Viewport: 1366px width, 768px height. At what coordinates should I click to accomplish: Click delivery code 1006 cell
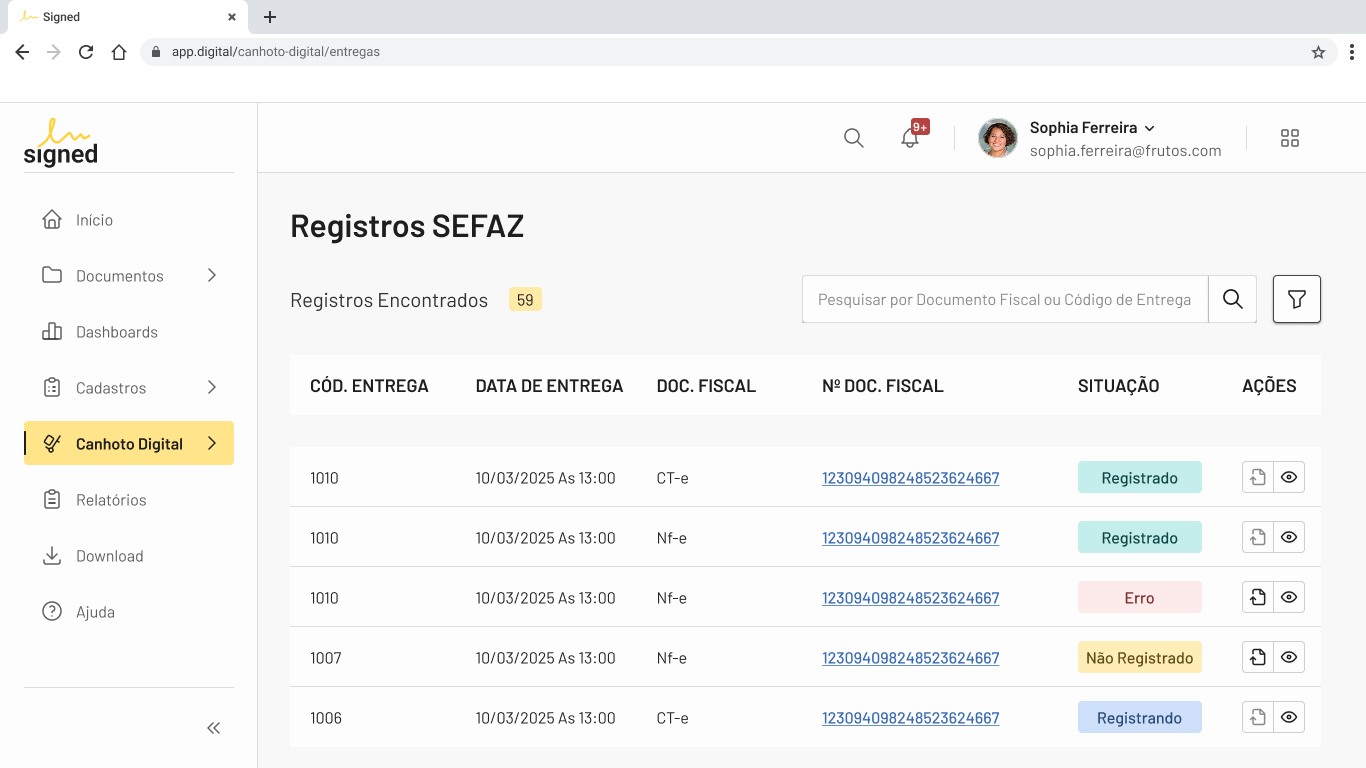[x=326, y=718]
